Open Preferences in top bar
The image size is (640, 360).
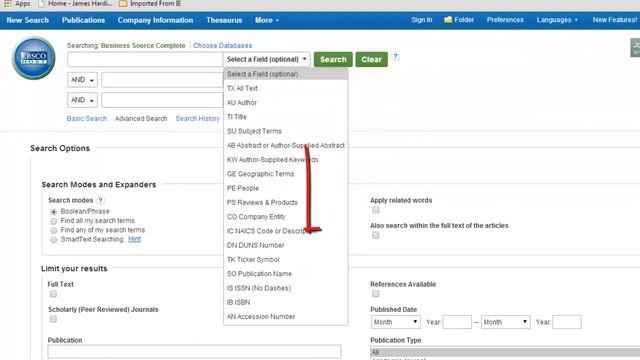(505, 20)
